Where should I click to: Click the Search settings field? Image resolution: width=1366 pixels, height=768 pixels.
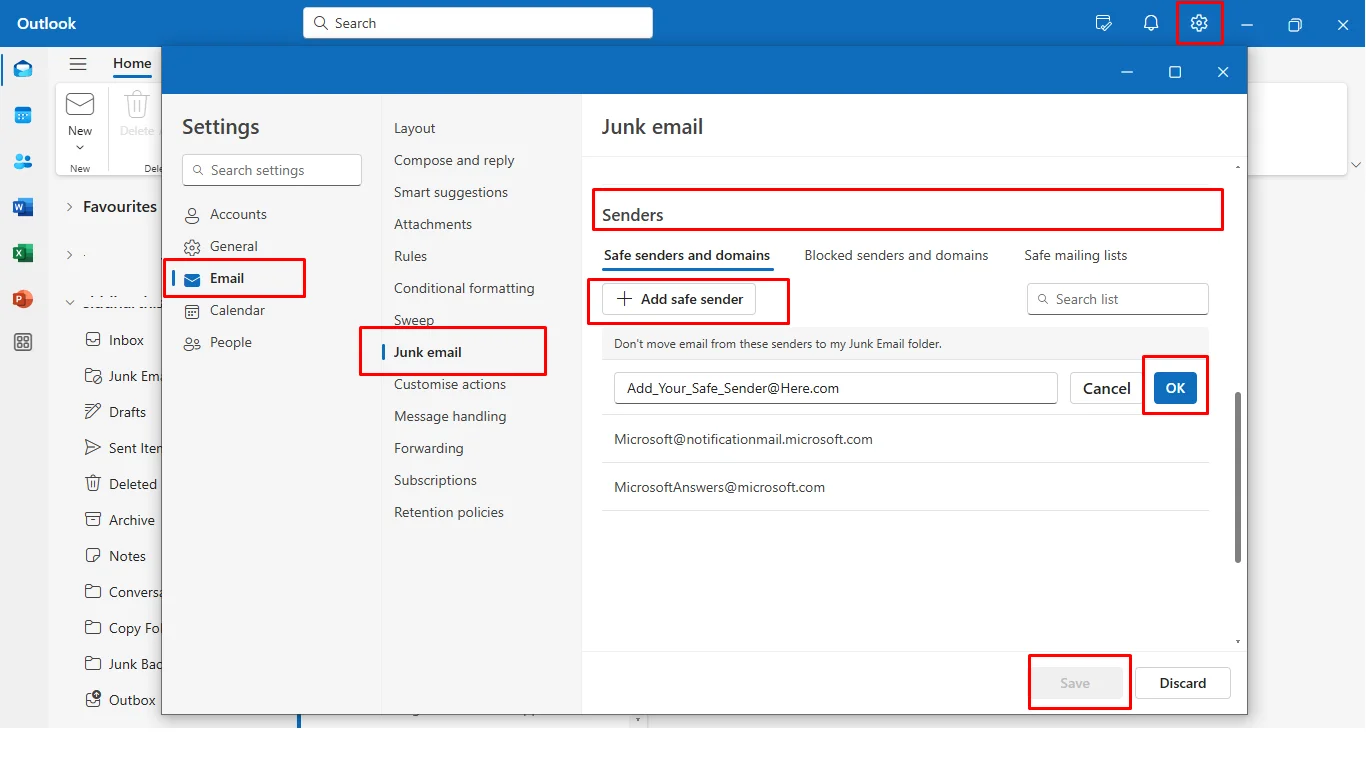click(272, 170)
